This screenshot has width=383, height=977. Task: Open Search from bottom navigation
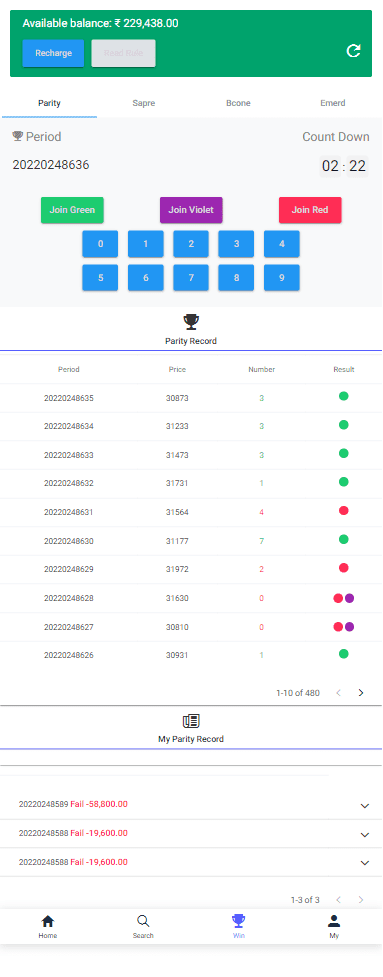coord(143,927)
